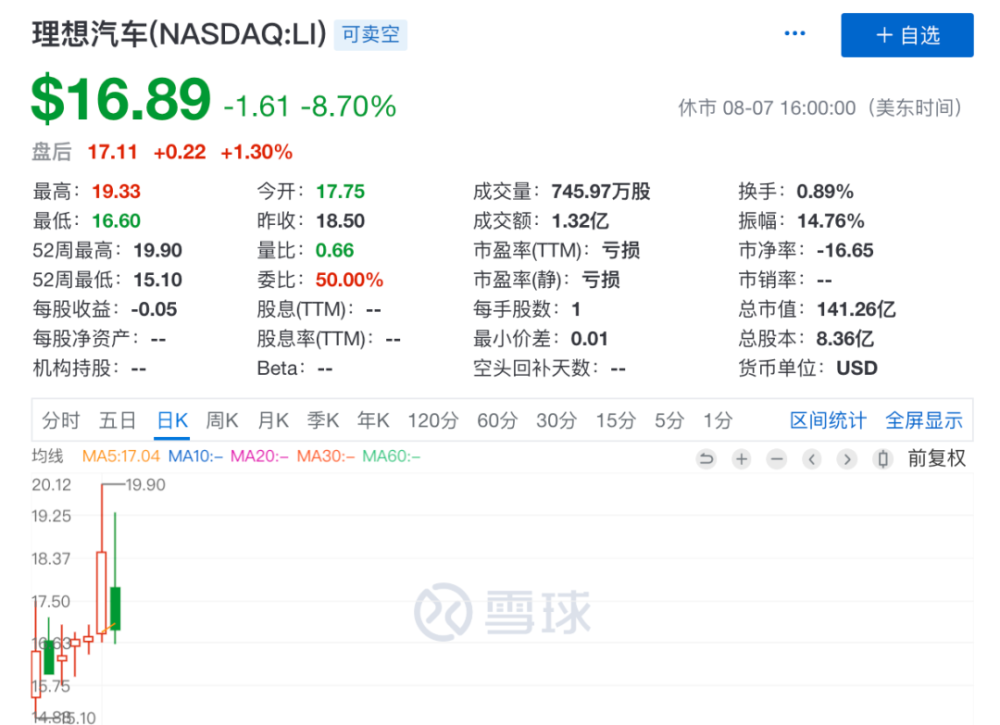Screen dimensions: 1000x725
Task: Click the undo/reset chart icon
Action: point(707,458)
